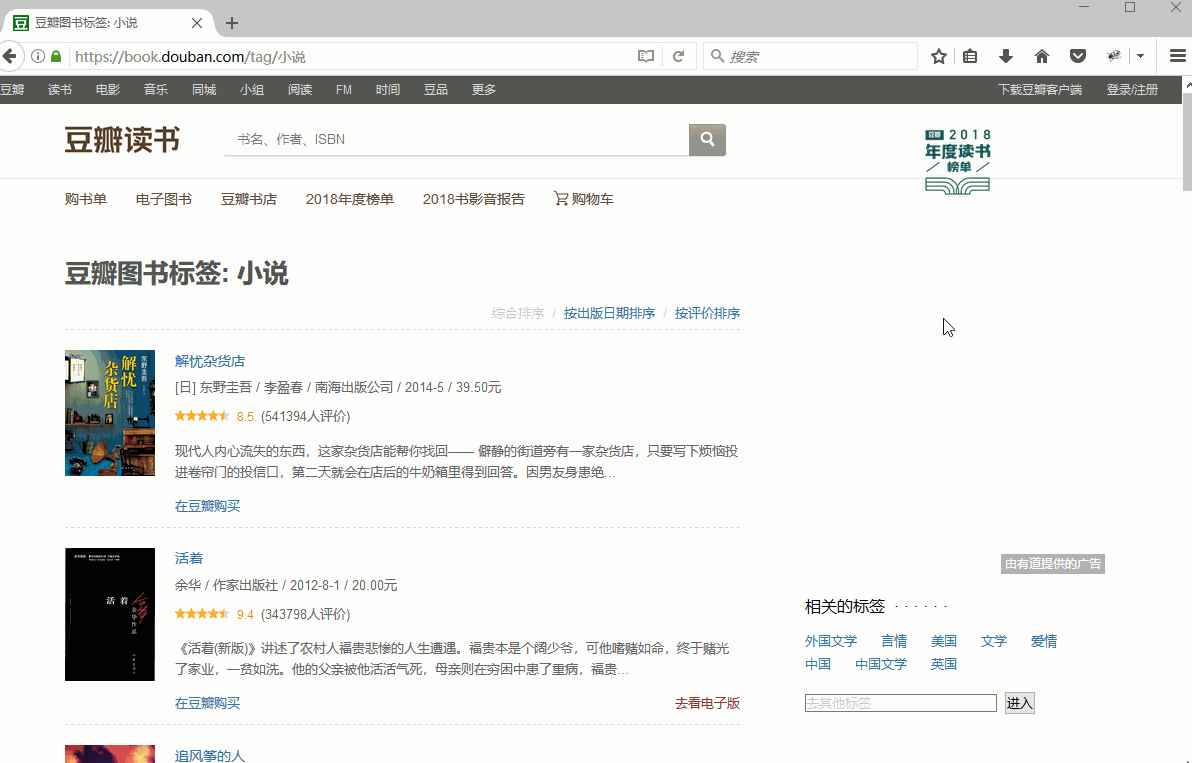The height and width of the screenshot is (763, 1192).
Task: Click the 去其他标签 input field
Action: coord(900,703)
